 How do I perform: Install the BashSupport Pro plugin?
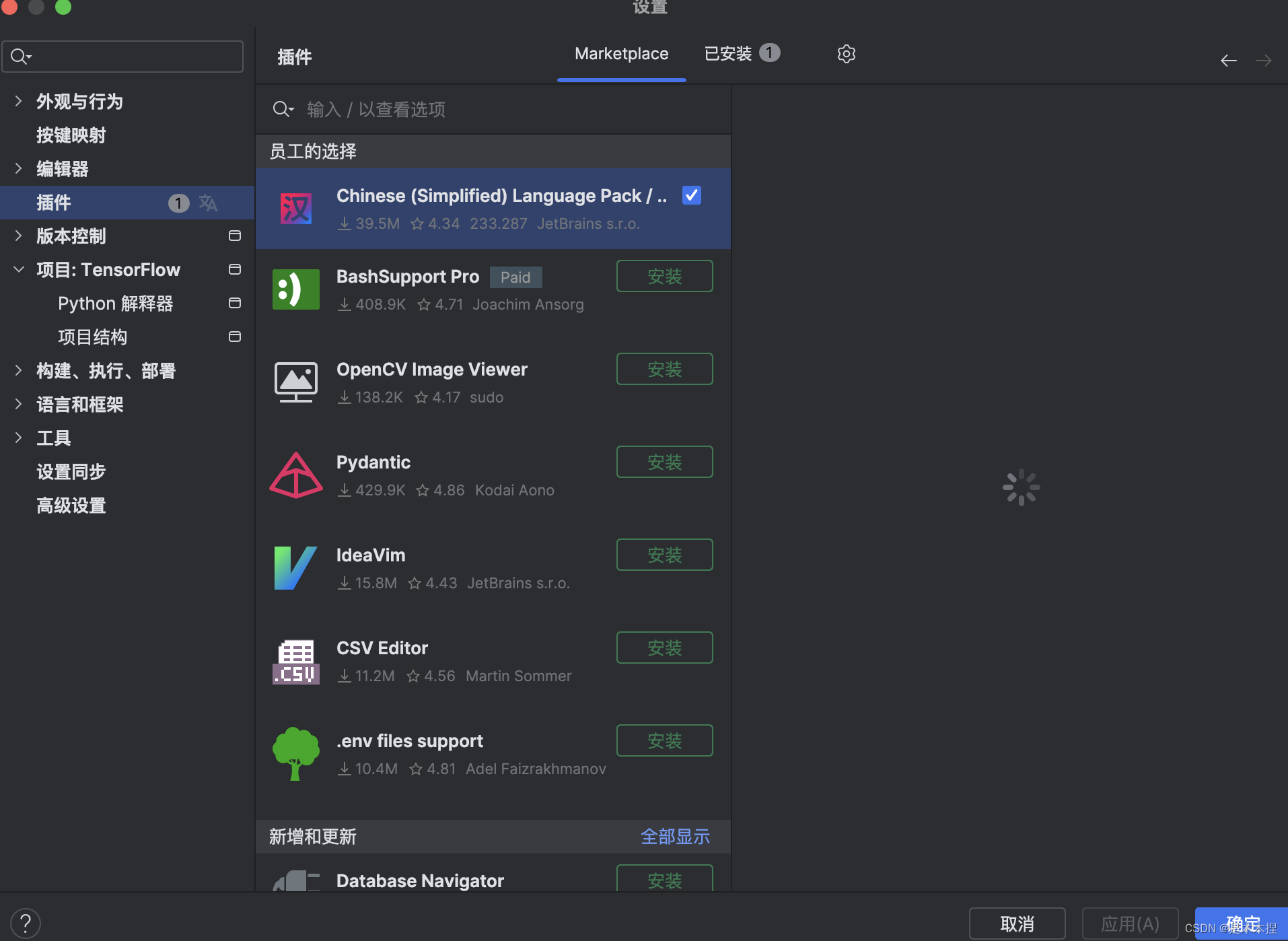pyautogui.click(x=664, y=276)
